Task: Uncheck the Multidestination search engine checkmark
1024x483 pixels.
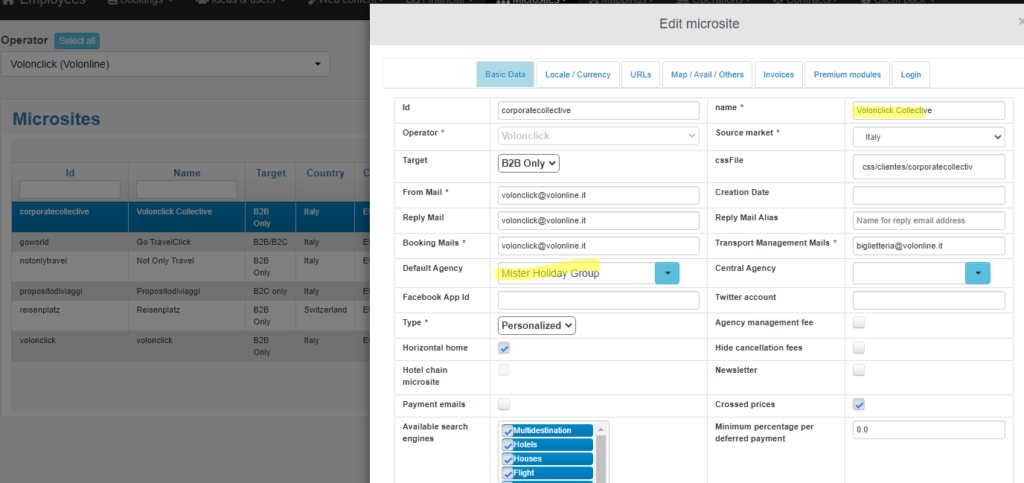Action: click(509, 431)
